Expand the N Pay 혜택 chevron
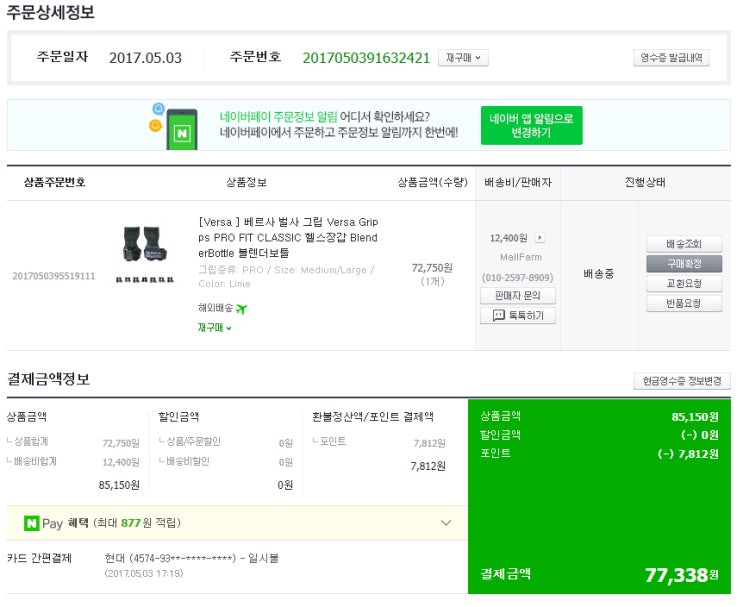The image size is (743, 607). click(445, 523)
